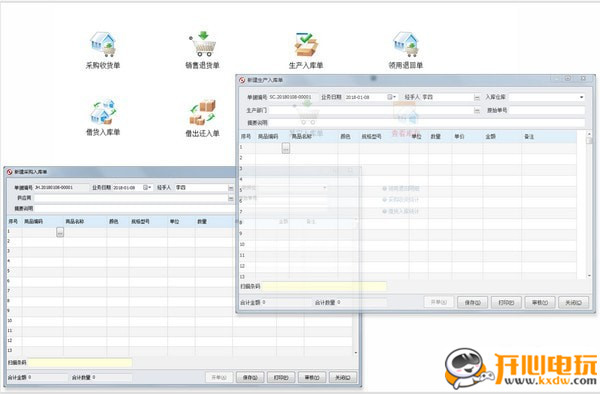
Task: Click 金额 column header in 生产入库单 grid
Action: coord(490,137)
